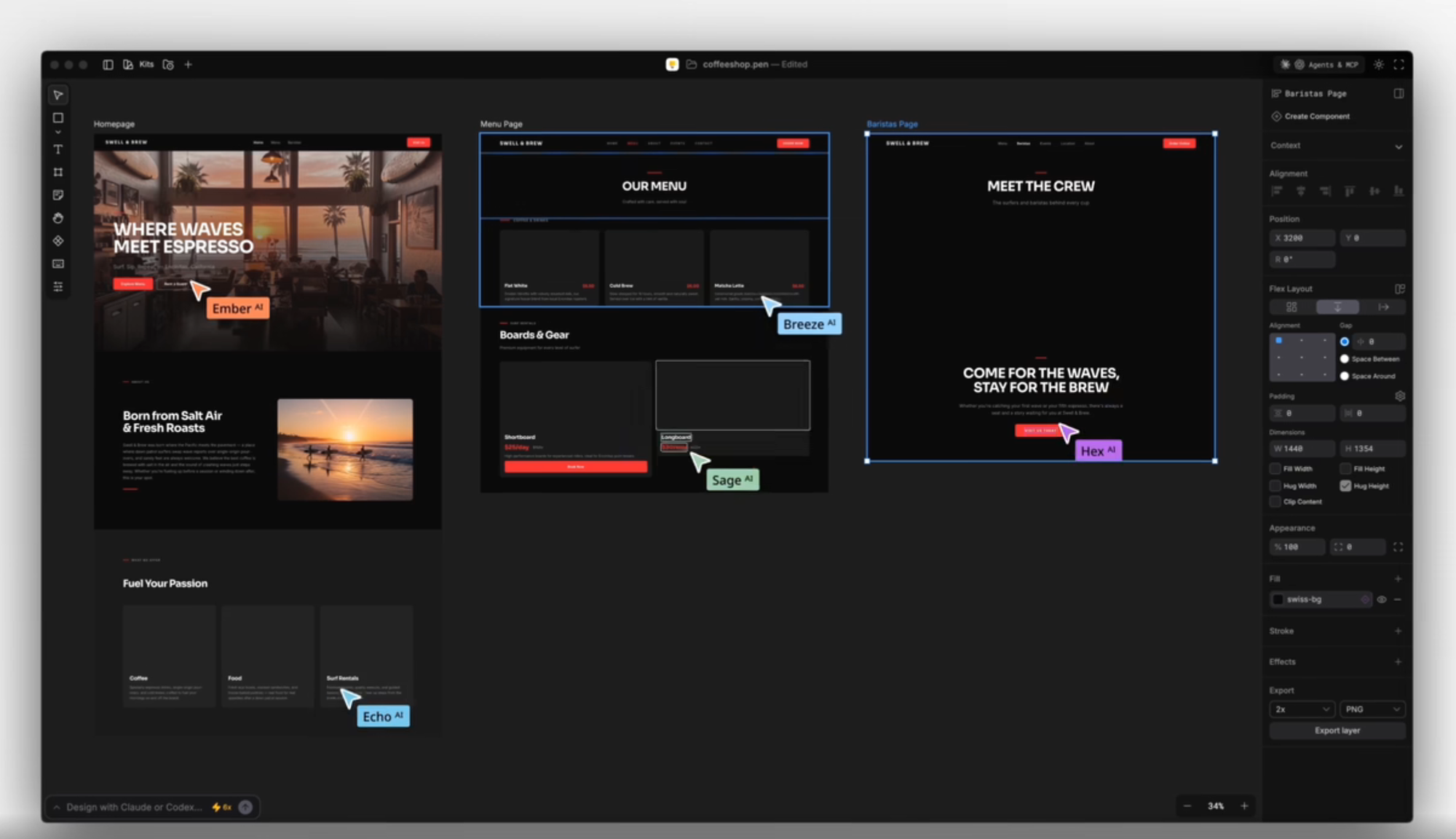Image resolution: width=1456 pixels, height=839 pixels.
Task: Toggle the left sidebar panel icon
Action: 108,65
